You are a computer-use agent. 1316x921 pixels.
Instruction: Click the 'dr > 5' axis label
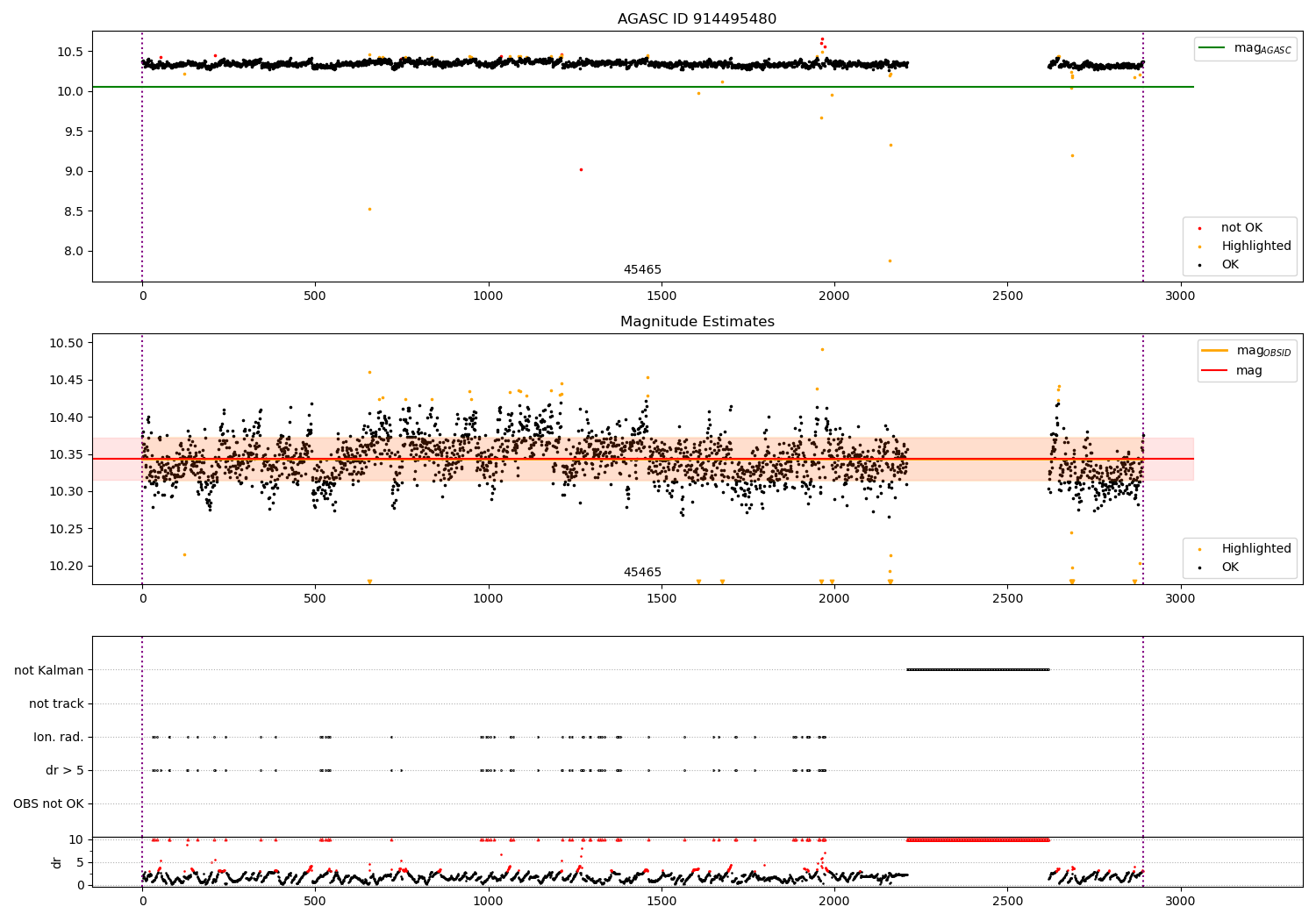(65, 770)
